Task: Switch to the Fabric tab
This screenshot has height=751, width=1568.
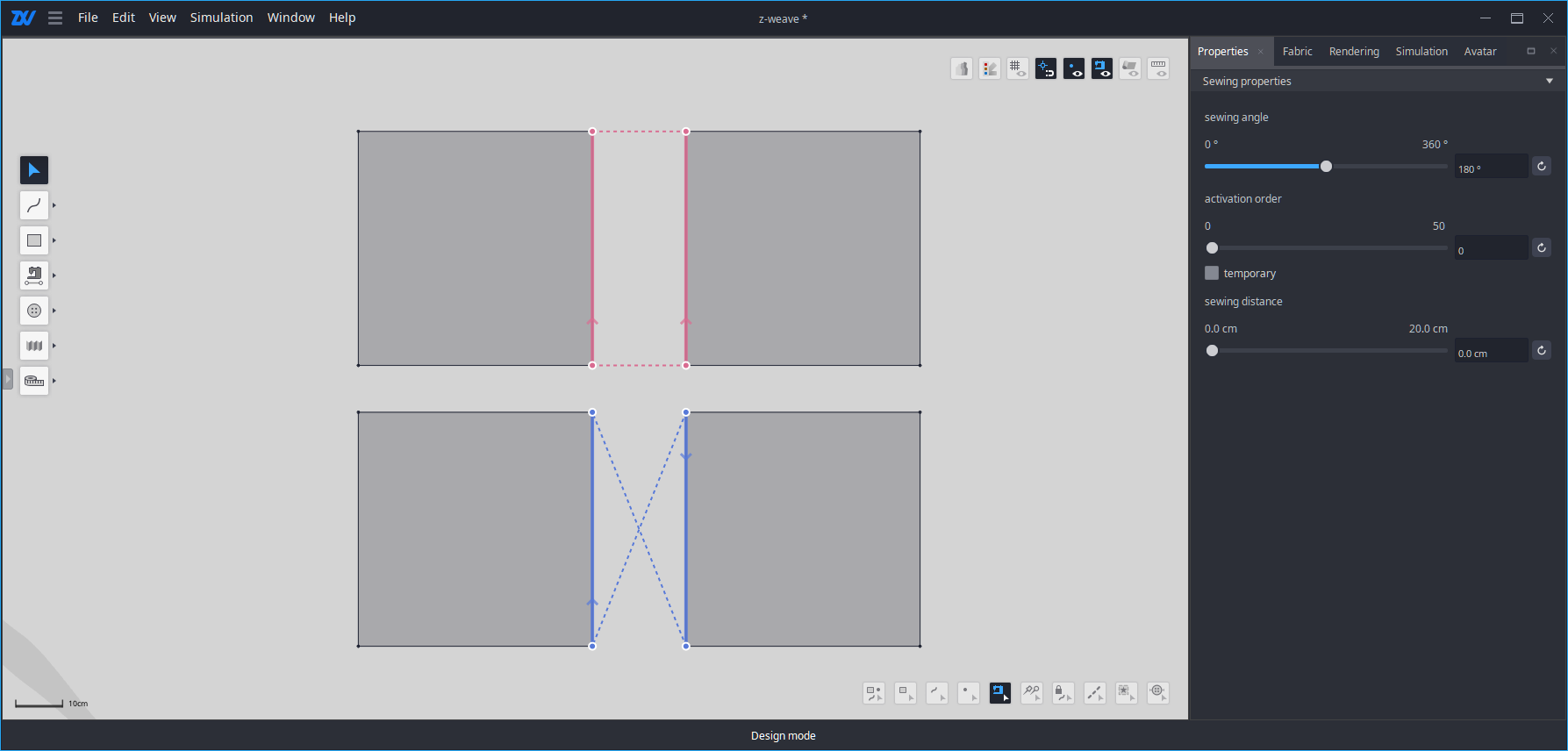Action: [1297, 52]
